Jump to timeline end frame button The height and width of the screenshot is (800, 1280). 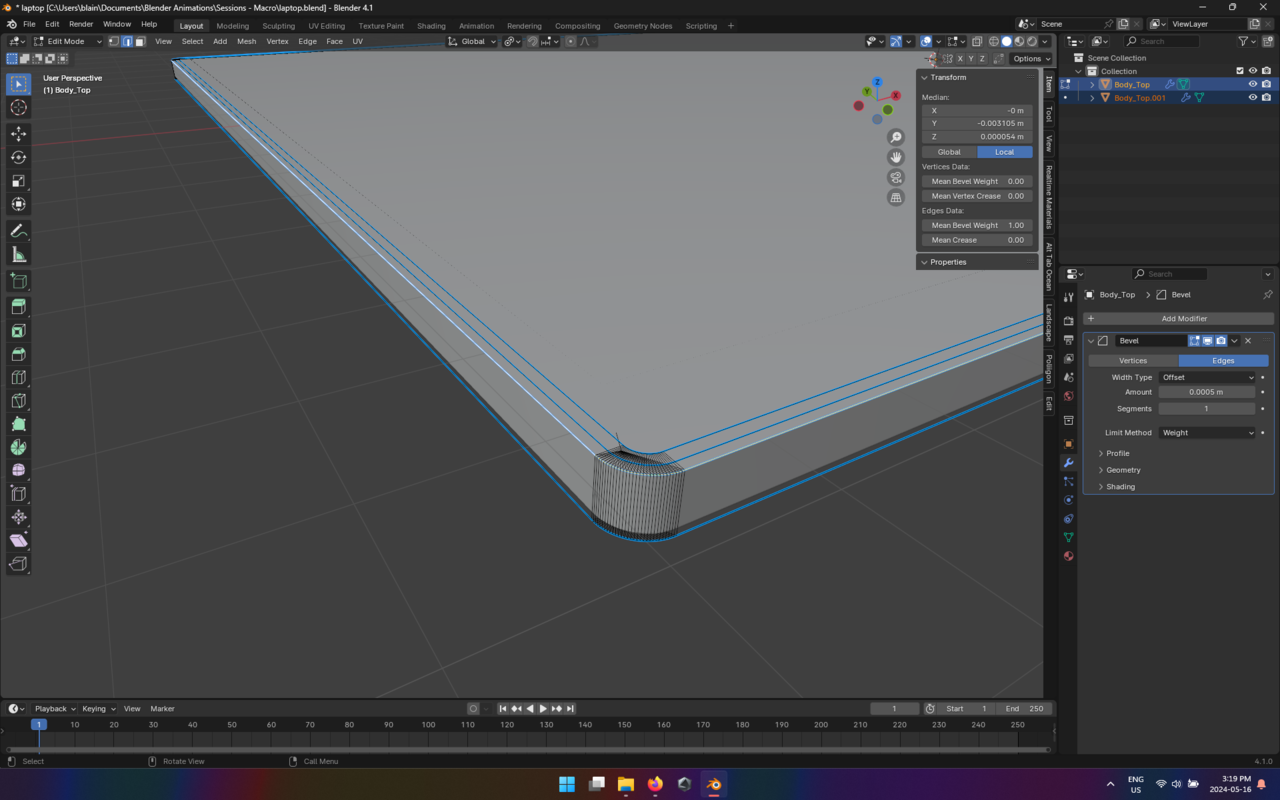[x=570, y=709]
